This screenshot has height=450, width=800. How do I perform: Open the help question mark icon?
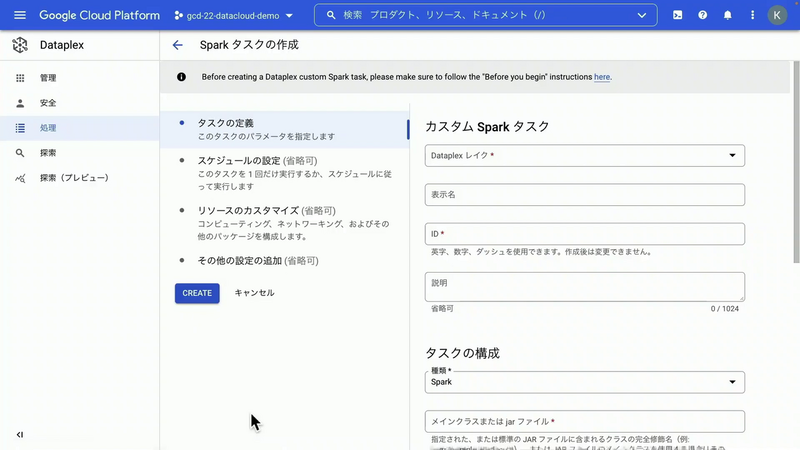(703, 15)
